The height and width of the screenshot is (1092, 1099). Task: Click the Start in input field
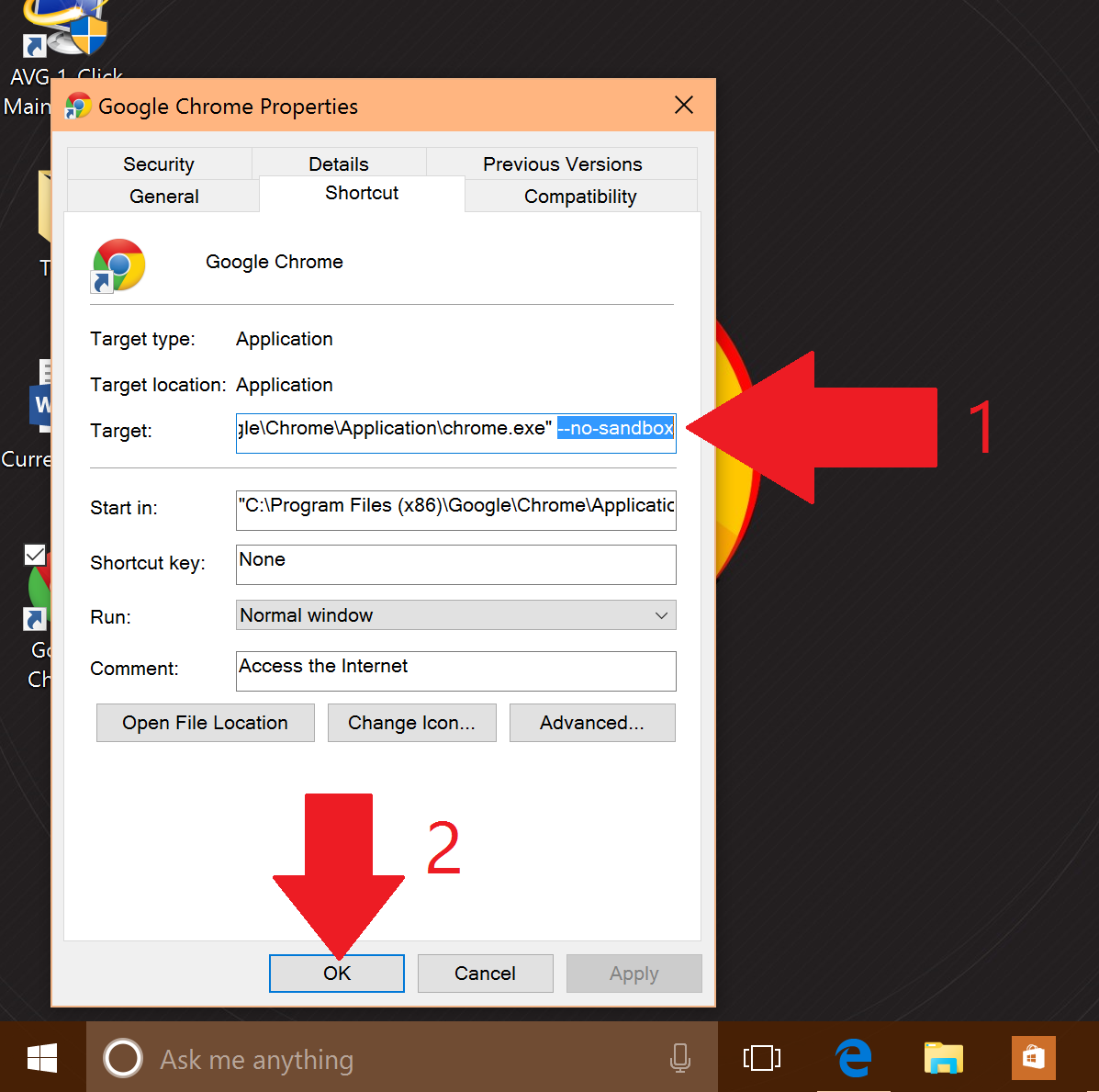pyautogui.click(x=455, y=511)
